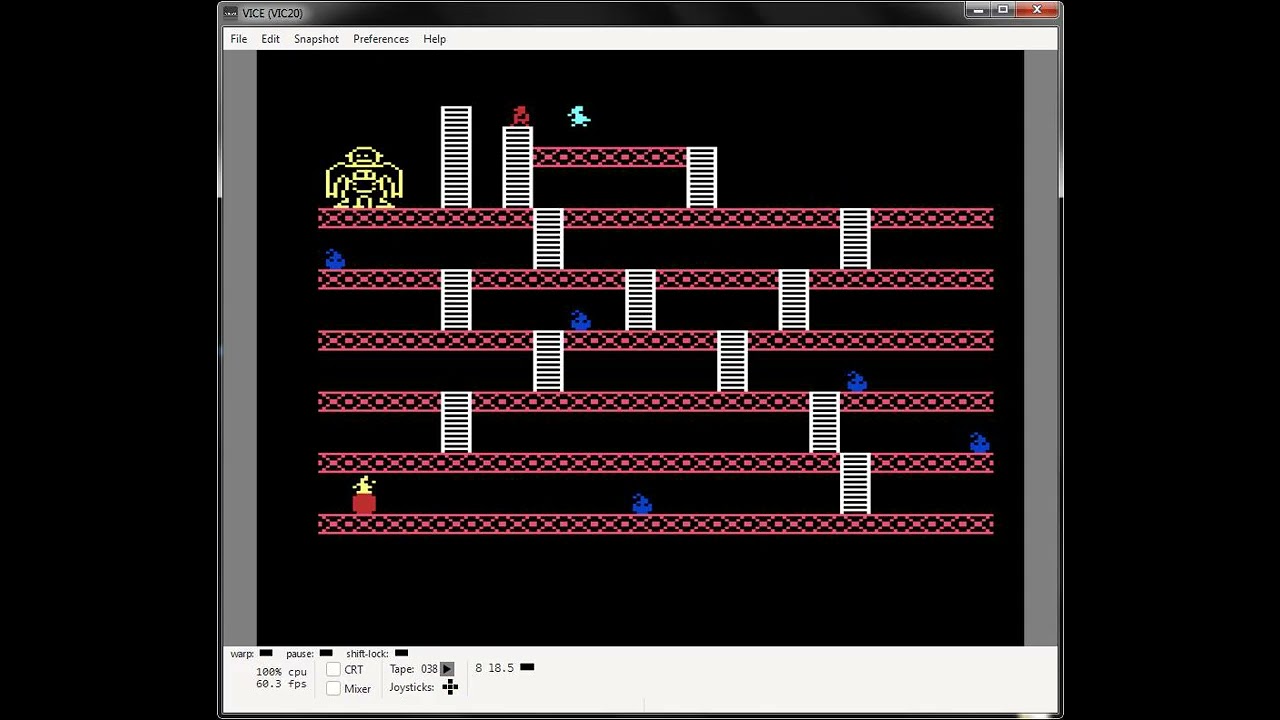Open the Preferences menu

[381, 39]
